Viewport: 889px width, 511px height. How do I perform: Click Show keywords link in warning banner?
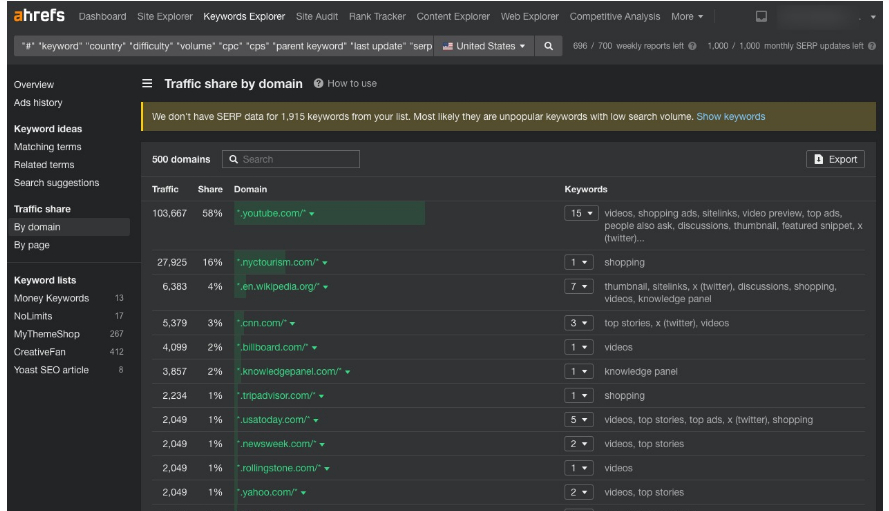click(x=730, y=116)
